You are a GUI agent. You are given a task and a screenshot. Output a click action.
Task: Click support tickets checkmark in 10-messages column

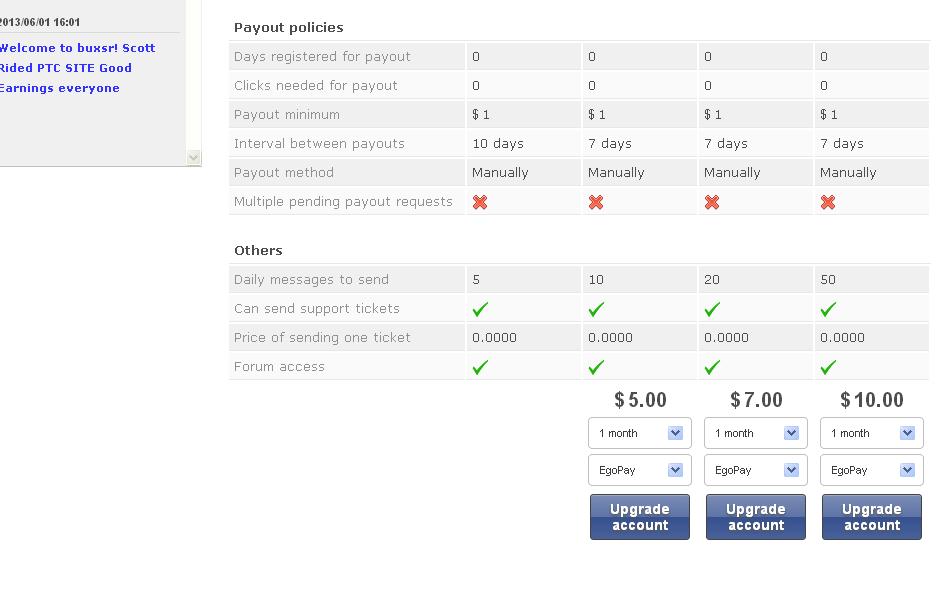tap(596, 309)
